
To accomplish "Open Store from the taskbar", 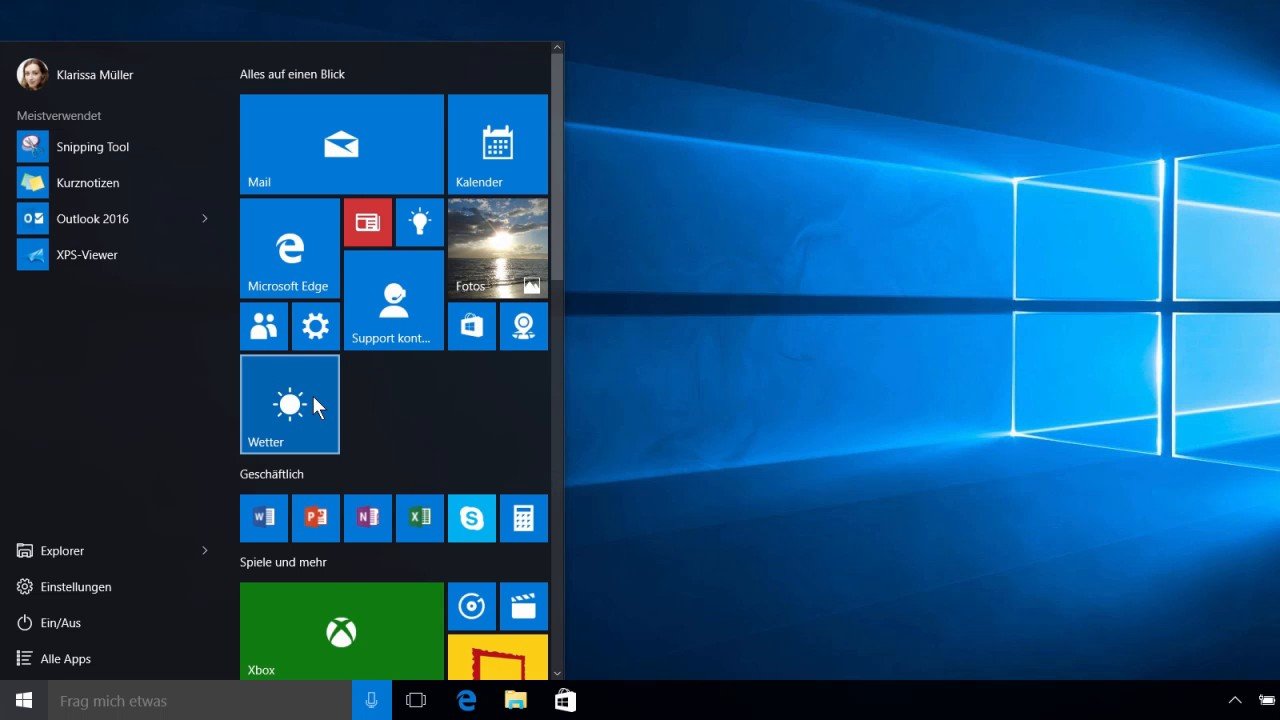I will 565,700.
